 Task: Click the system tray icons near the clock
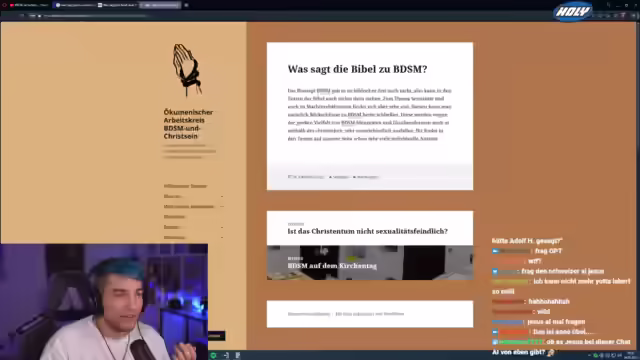point(608,356)
